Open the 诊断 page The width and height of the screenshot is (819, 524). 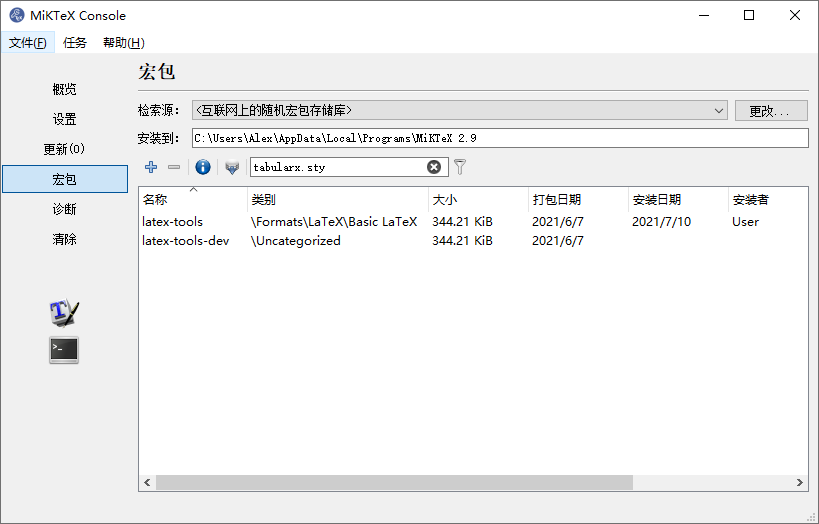point(65,209)
